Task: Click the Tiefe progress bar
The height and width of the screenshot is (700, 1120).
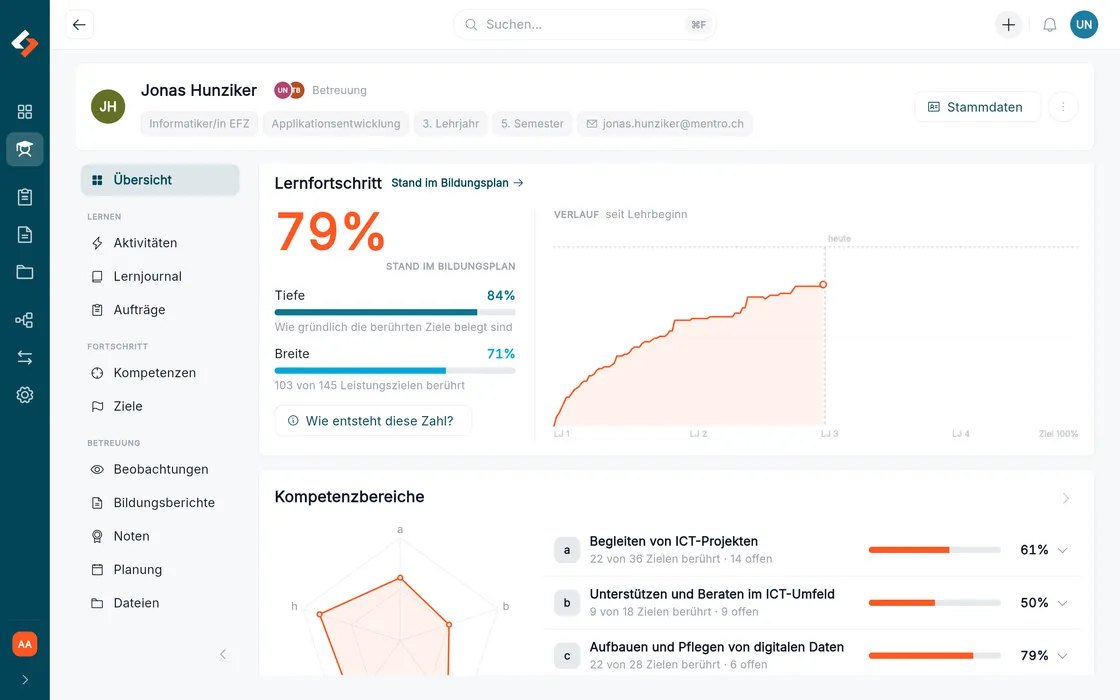Action: tap(395, 312)
